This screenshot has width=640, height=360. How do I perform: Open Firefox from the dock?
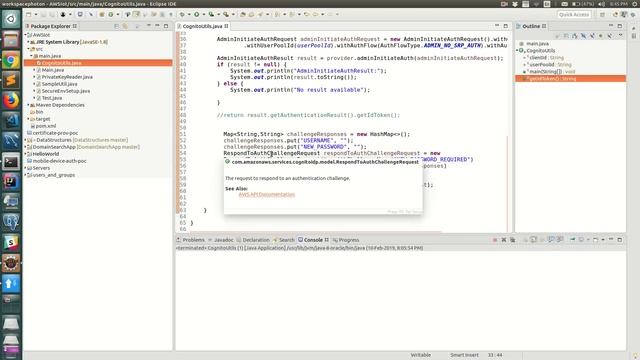pyautogui.click(x=11, y=100)
